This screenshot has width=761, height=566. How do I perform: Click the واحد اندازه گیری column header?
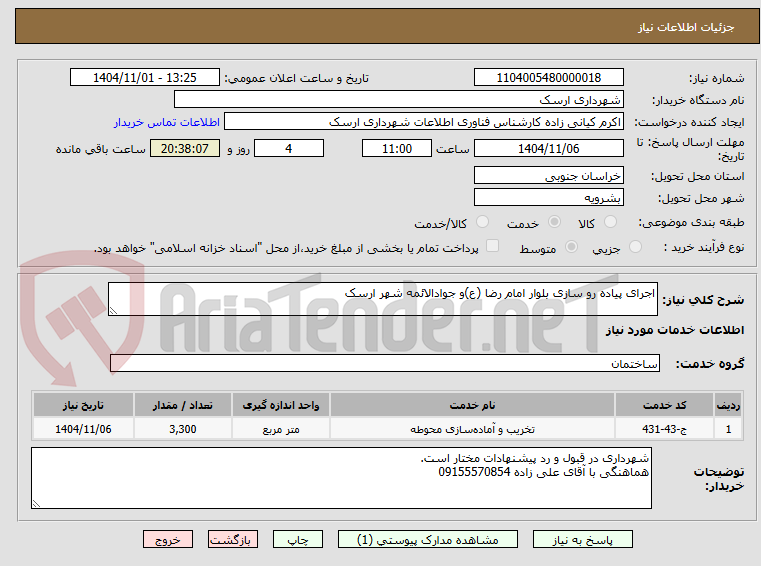pyautogui.click(x=281, y=405)
